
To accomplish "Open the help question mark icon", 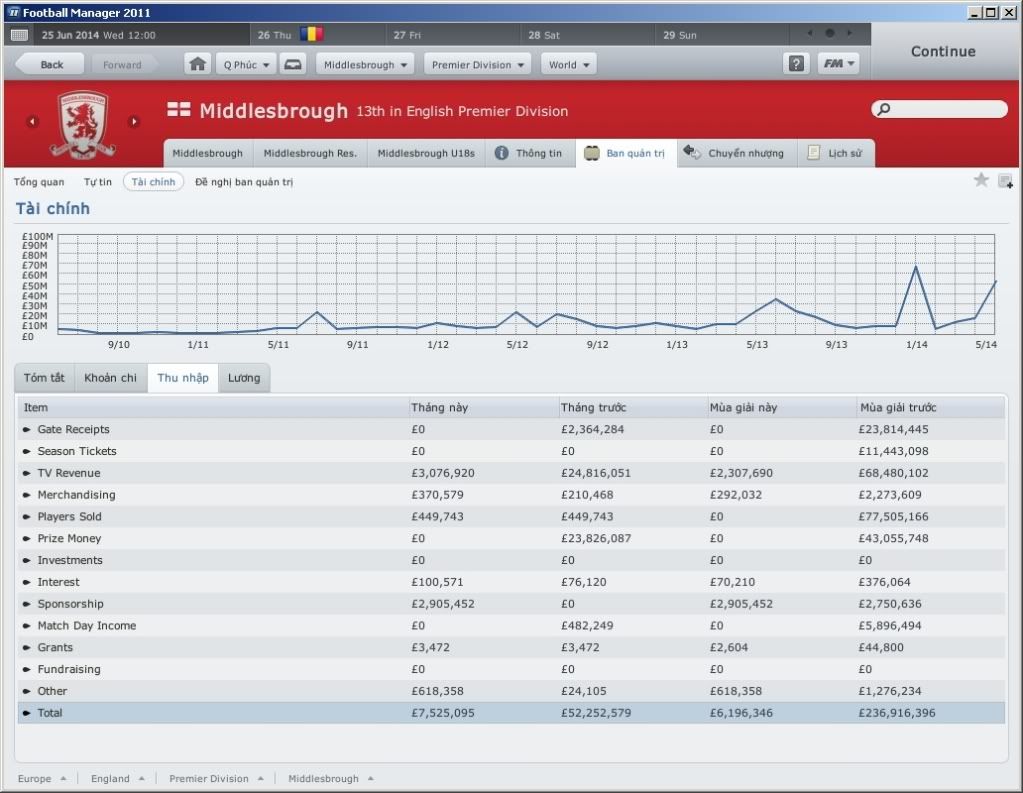I will 796,63.
